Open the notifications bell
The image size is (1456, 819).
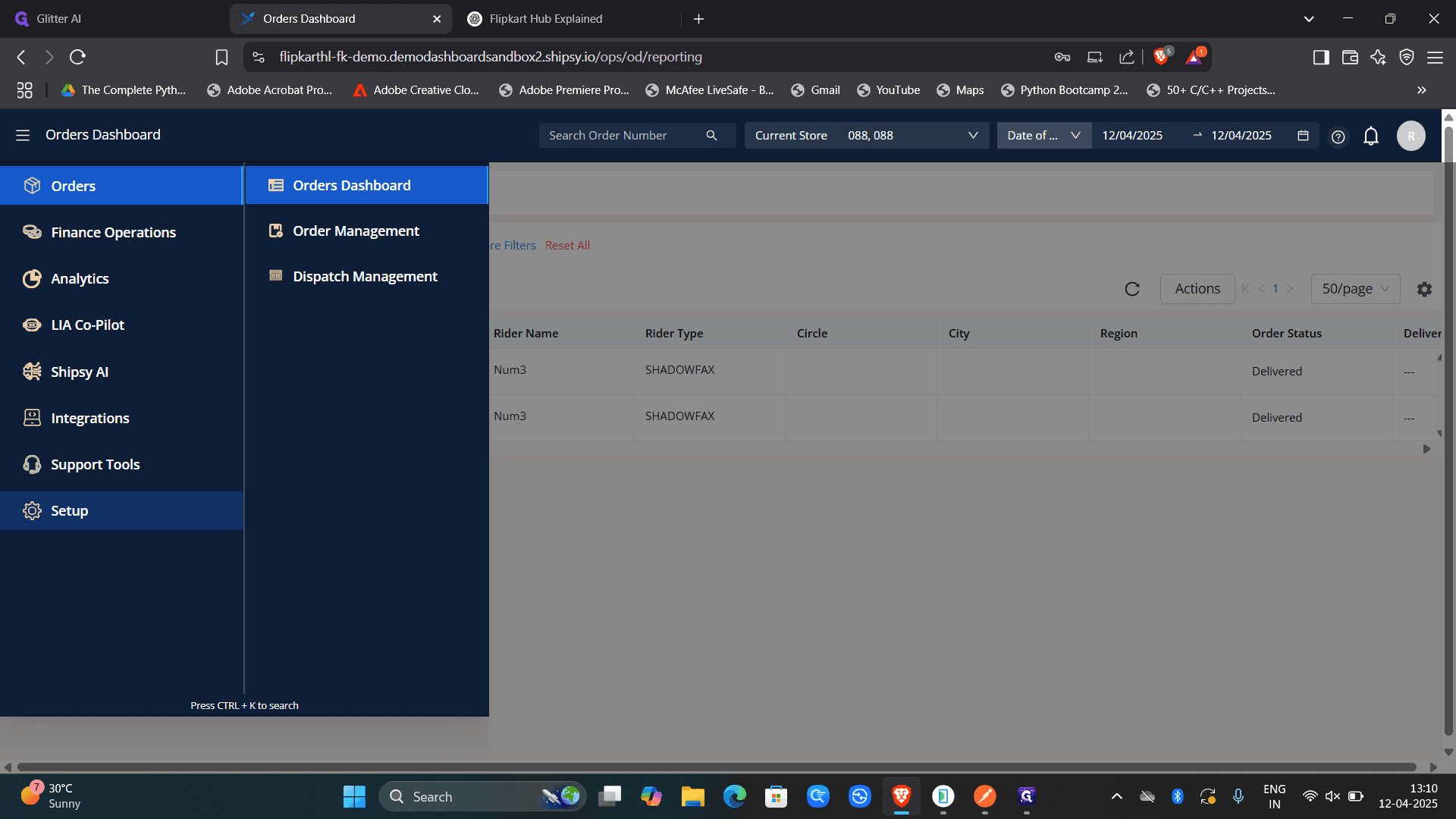[1371, 136]
